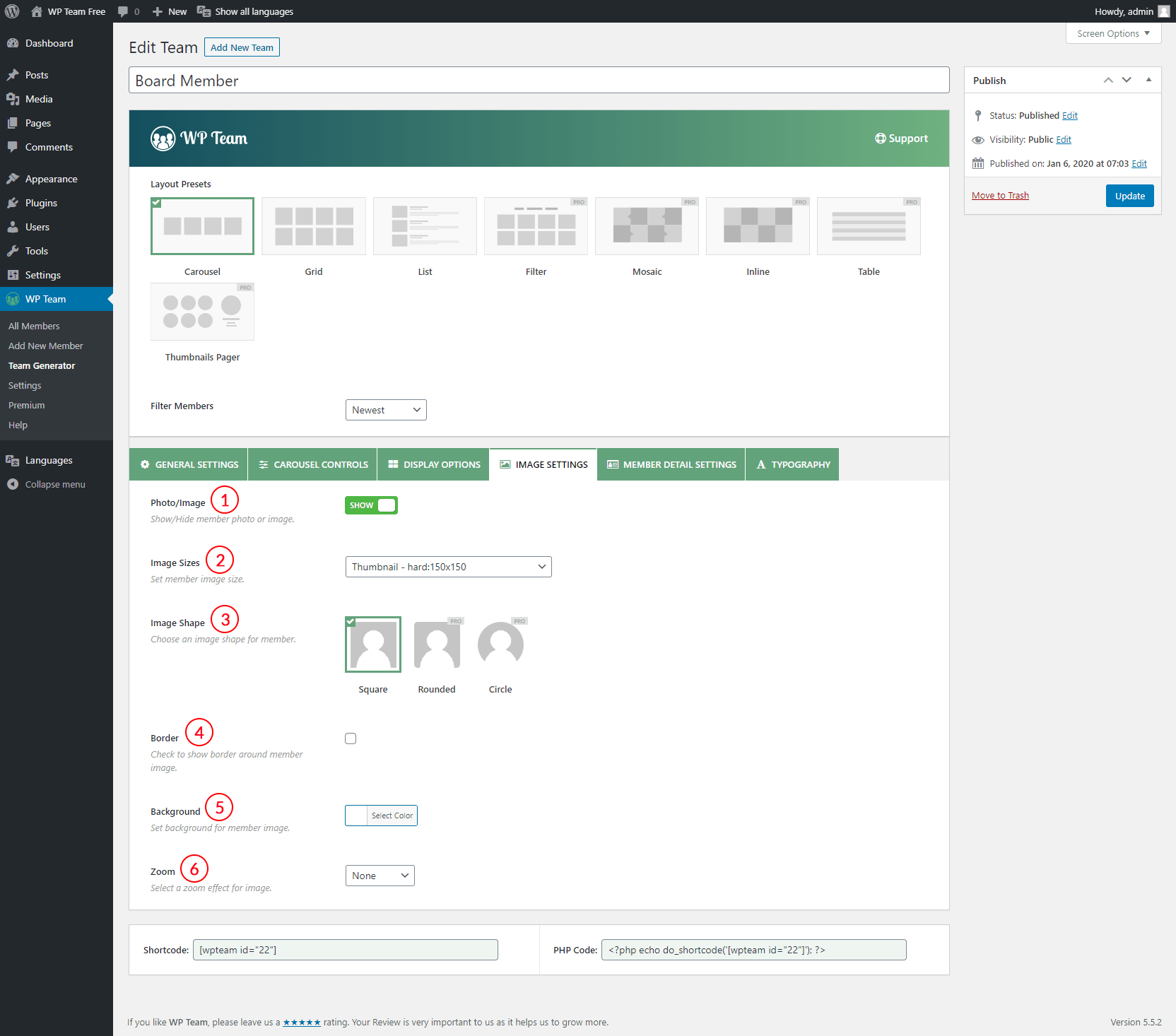This screenshot has height=1036, width=1176.
Task: Click the WordPress logo in admin bar
Action: 12,11
